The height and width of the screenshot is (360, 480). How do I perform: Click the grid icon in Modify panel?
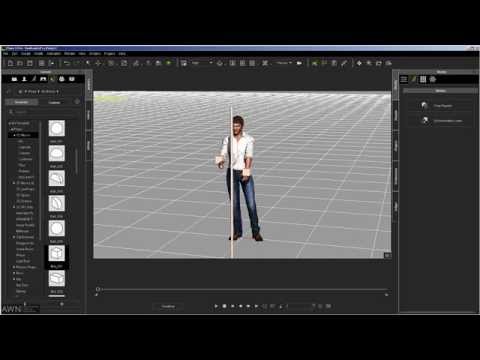423,79
